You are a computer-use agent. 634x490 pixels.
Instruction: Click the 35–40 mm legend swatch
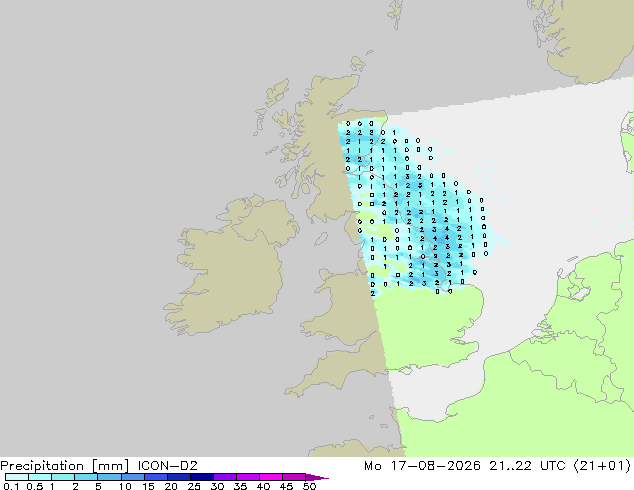point(247,477)
